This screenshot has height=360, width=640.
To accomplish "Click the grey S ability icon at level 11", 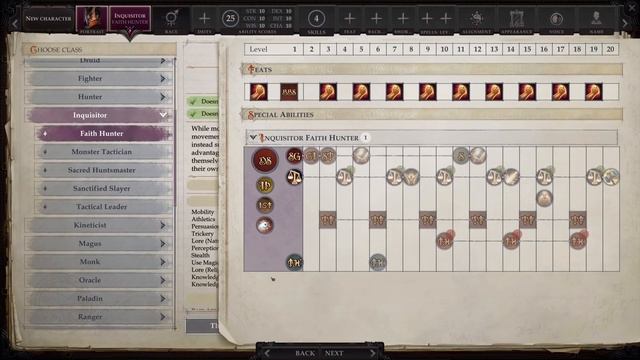I will click(461, 156).
